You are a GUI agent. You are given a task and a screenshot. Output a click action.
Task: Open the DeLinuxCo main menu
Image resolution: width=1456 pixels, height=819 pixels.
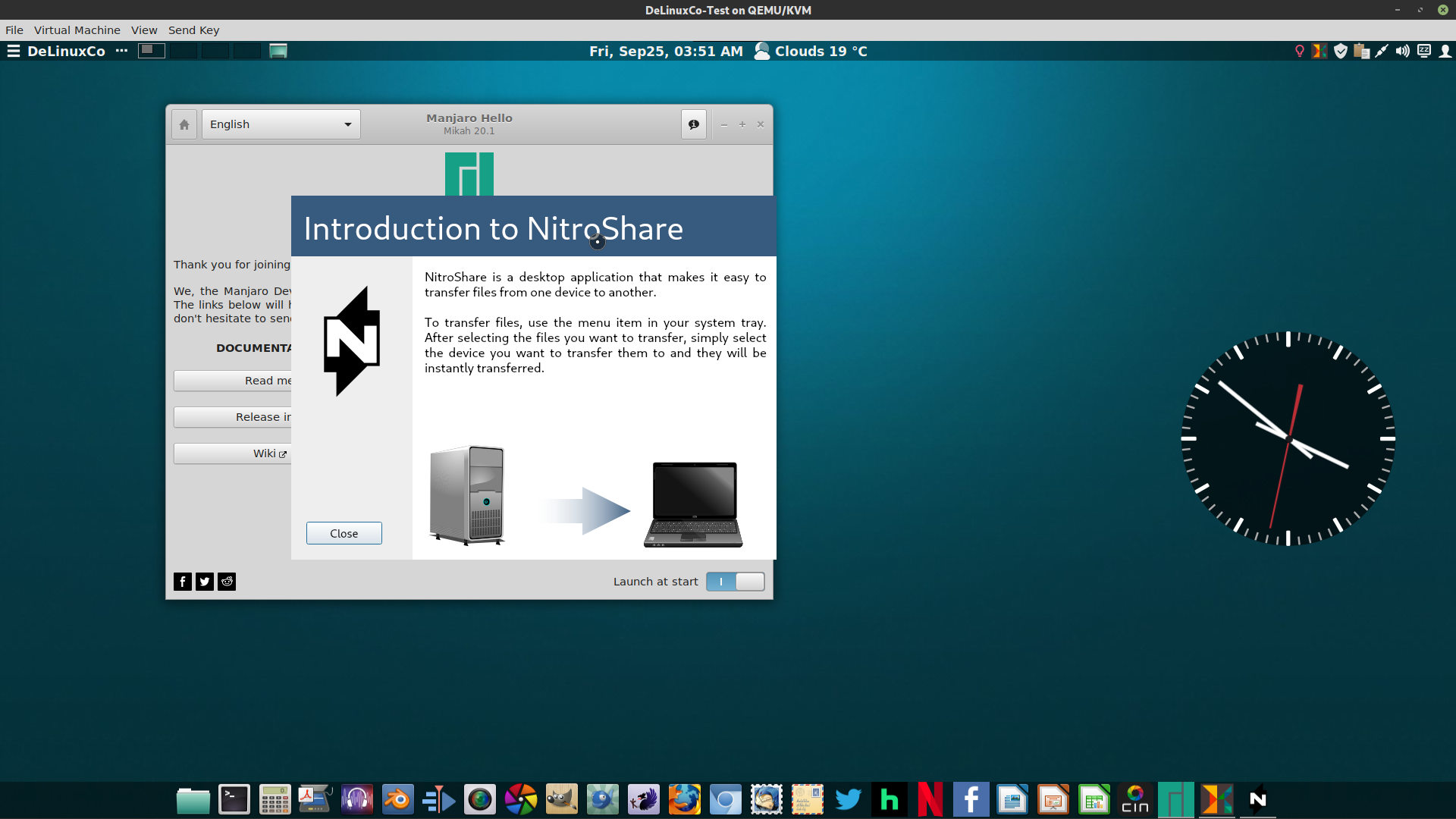56,51
